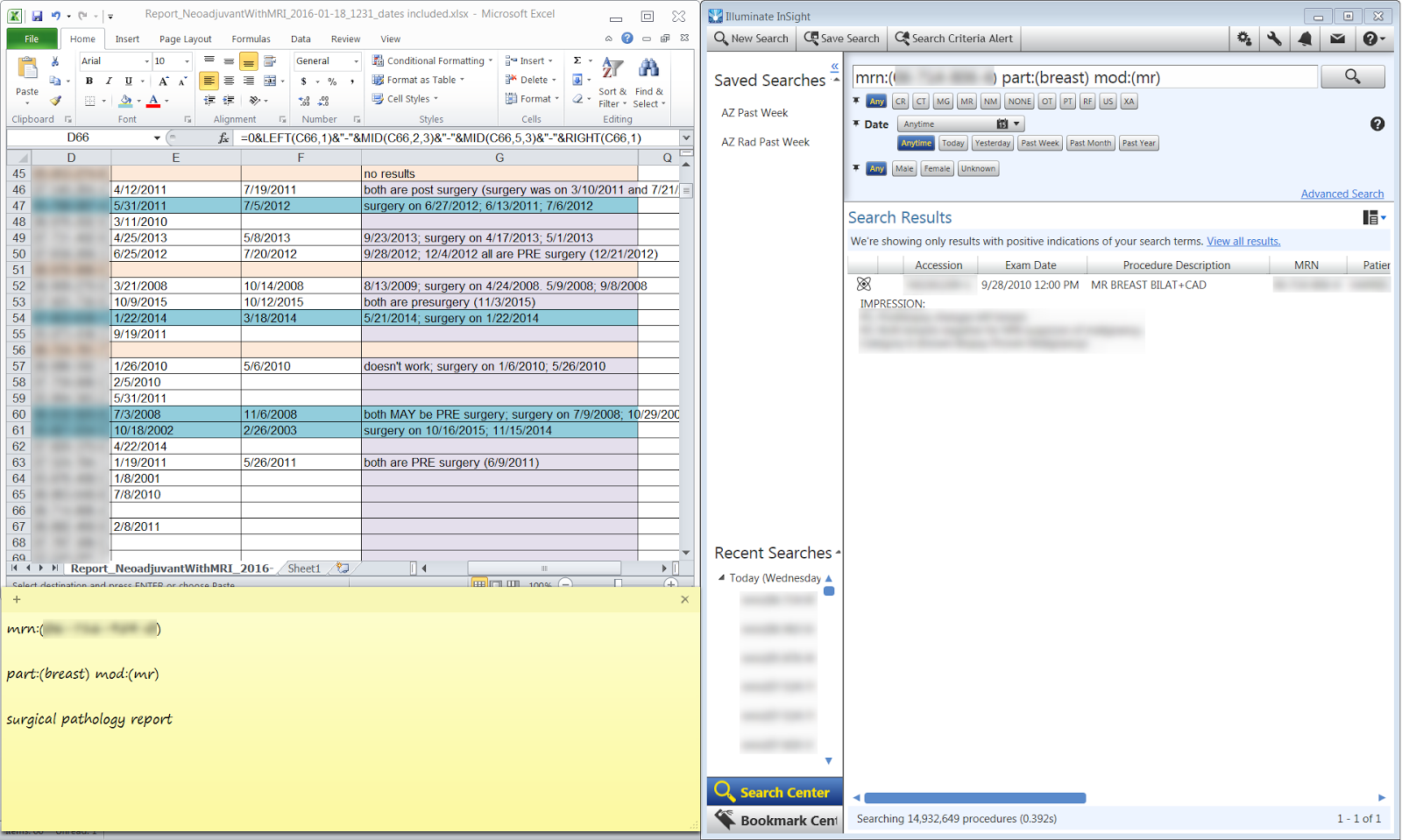This screenshot has width=1402, height=840.
Task: Apply AutoSum with the sigma icon
Action: click(x=577, y=60)
